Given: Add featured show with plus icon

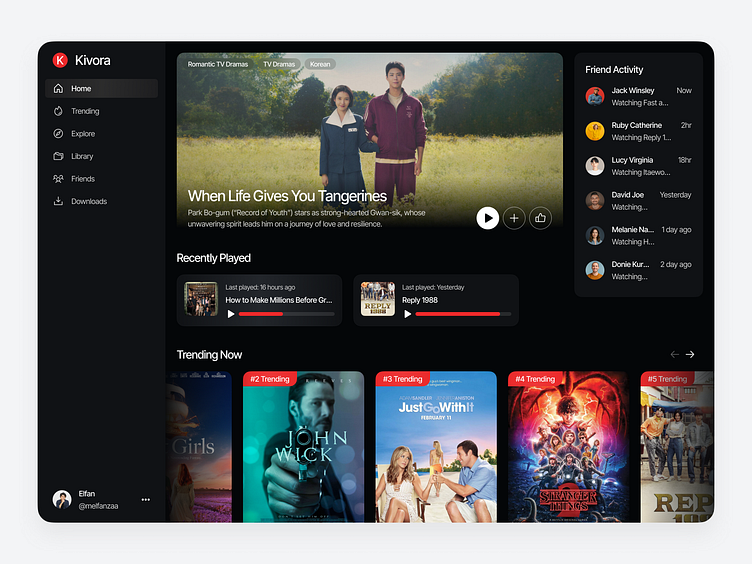Looking at the screenshot, I should (x=514, y=218).
